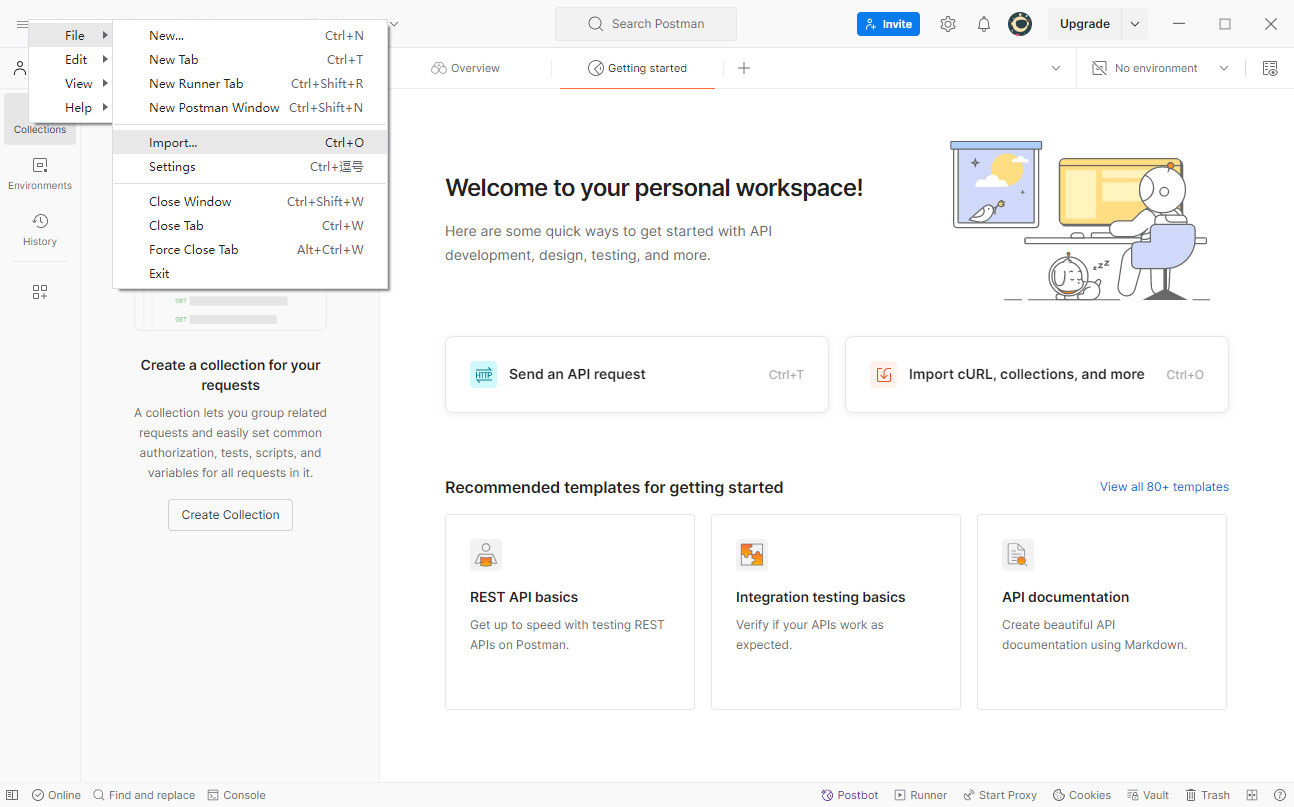Viewport: 1294px width, 807px height.
Task: Open the Environments sidebar icon
Action: tap(40, 172)
